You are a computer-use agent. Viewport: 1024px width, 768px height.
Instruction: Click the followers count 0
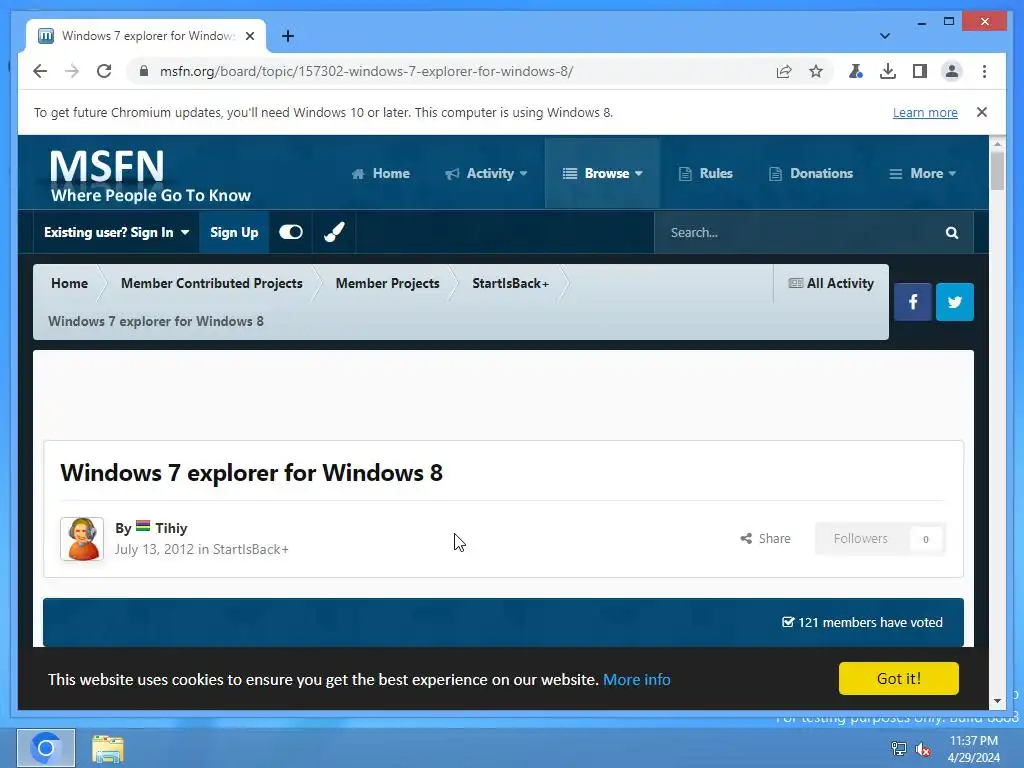pyautogui.click(x=925, y=539)
